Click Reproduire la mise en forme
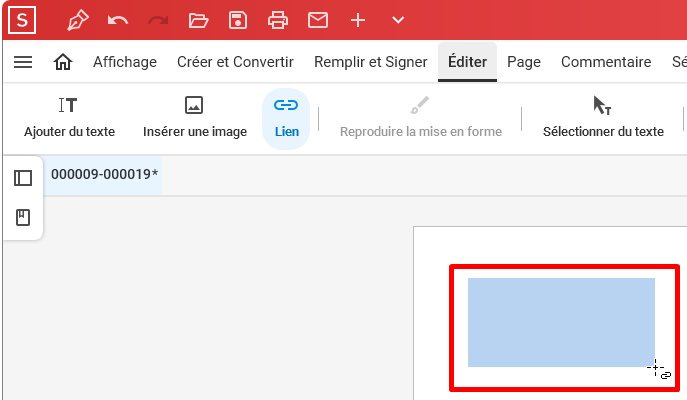 [x=421, y=117]
